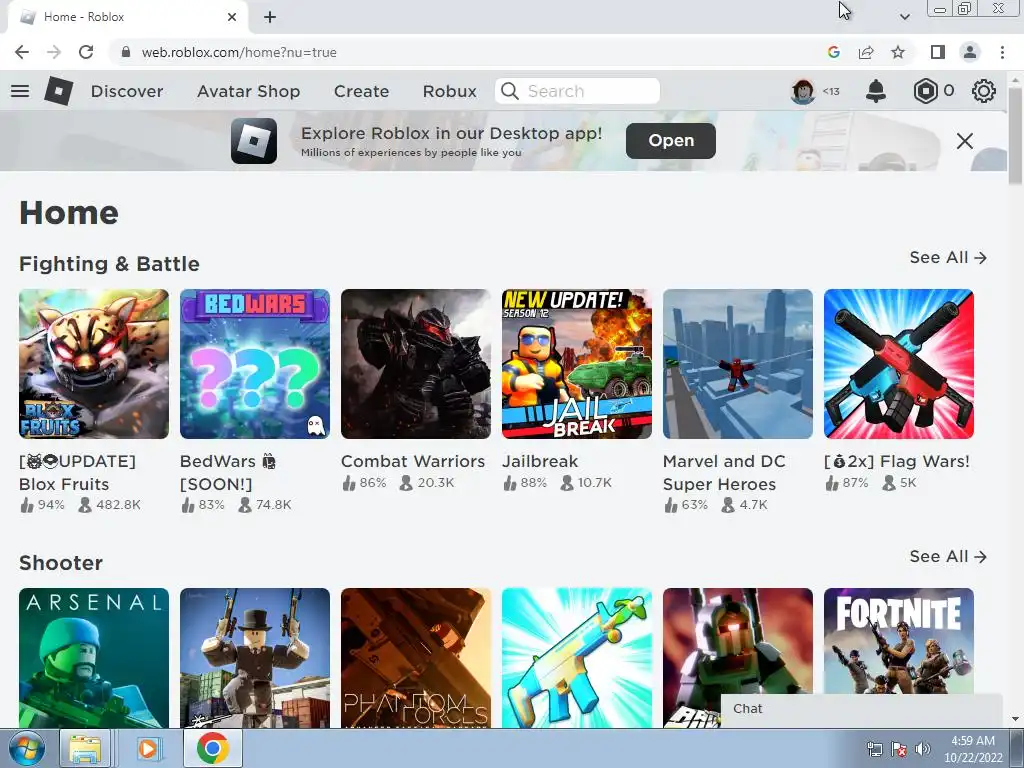1024x768 pixels.
Task: Click the share page icon
Action: [866, 52]
